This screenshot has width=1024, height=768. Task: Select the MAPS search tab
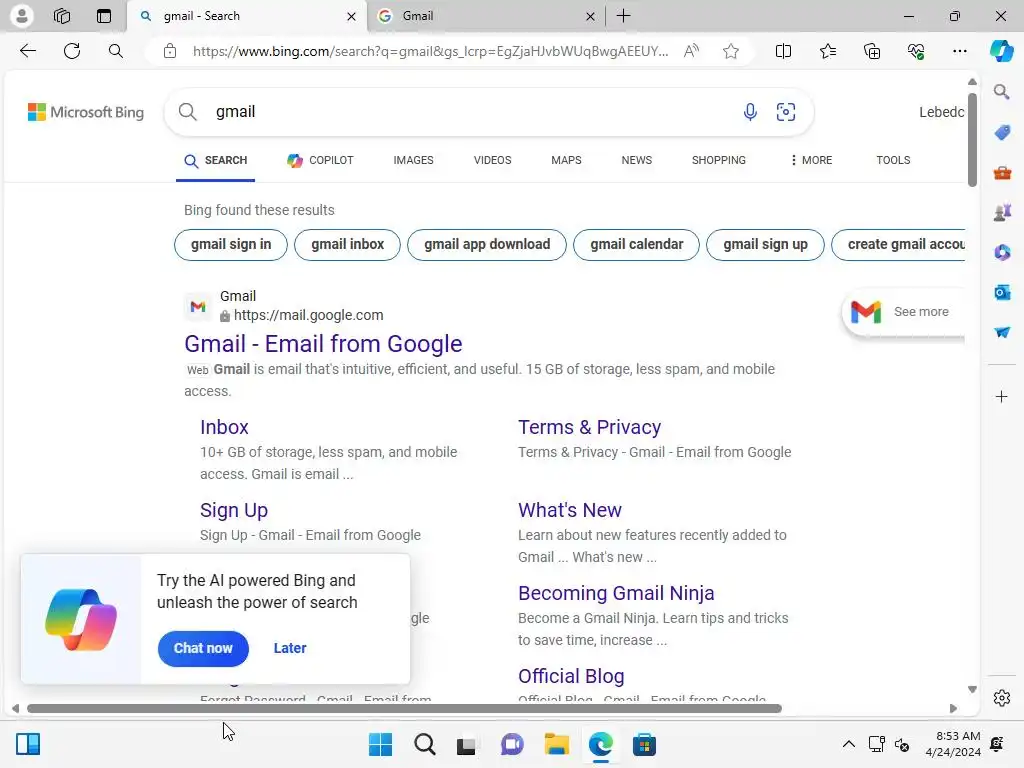[566, 160]
